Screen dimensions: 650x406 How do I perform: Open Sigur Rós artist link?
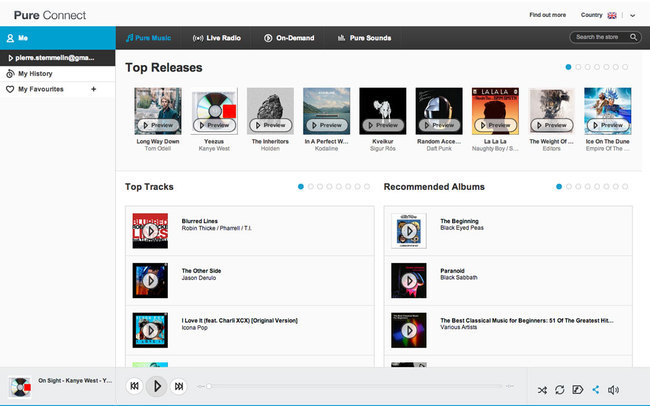[383, 148]
